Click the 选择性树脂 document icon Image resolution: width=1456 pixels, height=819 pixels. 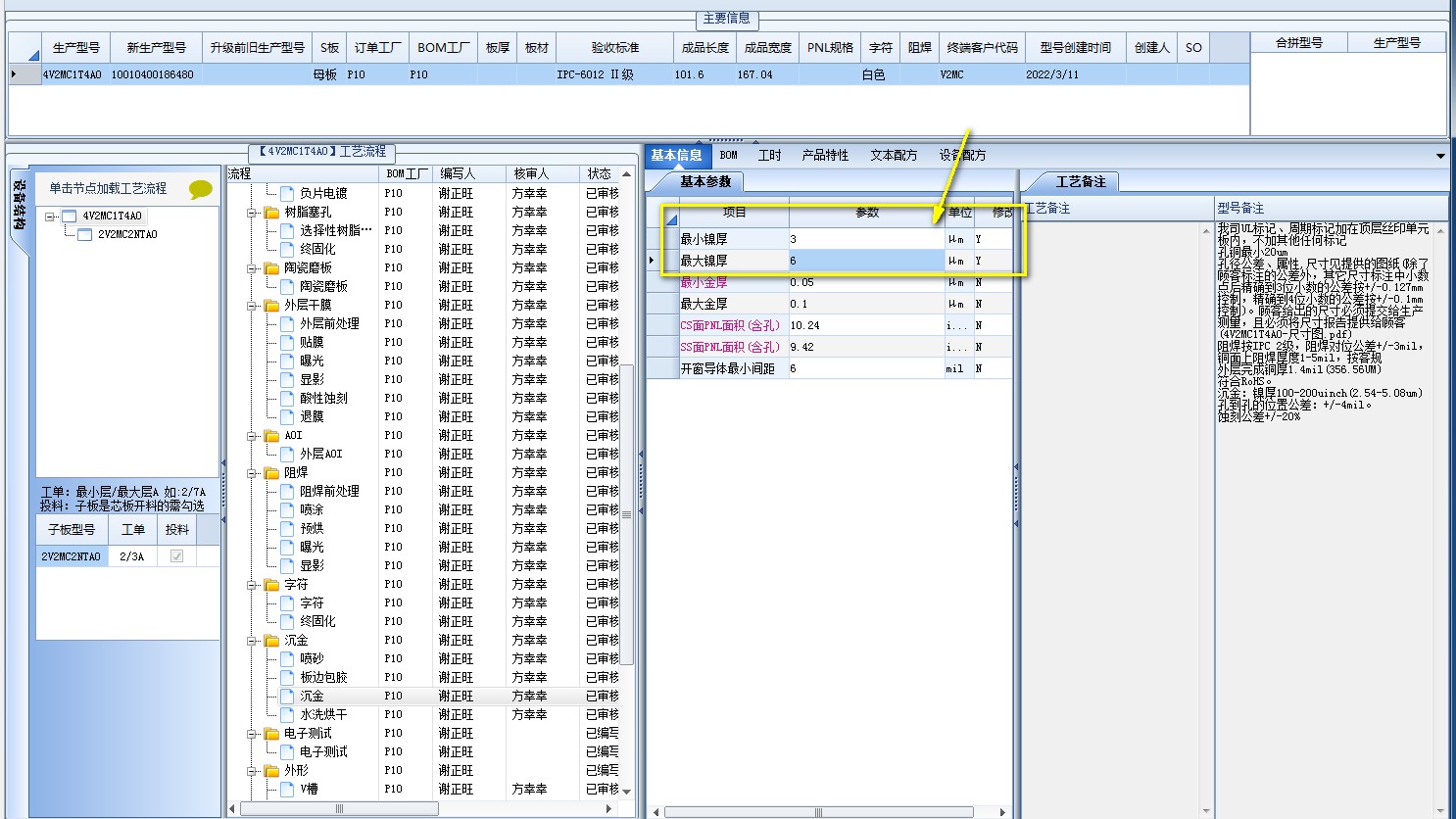click(x=287, y=230)
